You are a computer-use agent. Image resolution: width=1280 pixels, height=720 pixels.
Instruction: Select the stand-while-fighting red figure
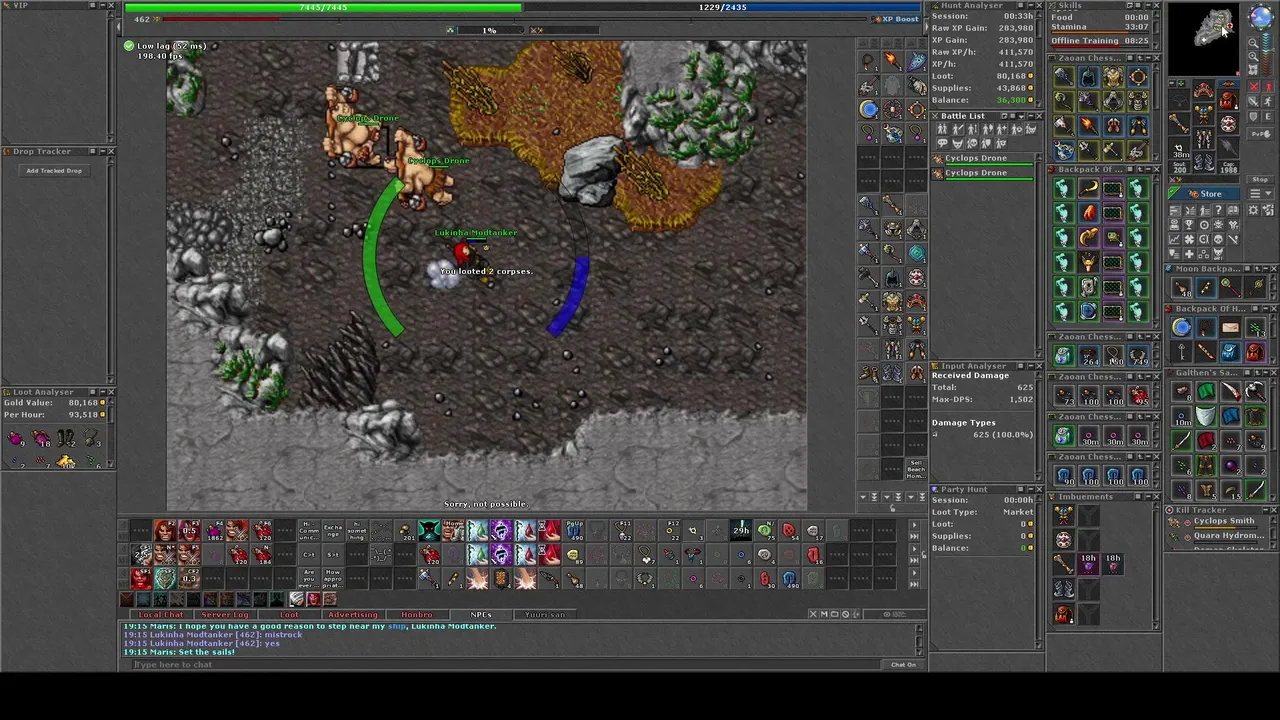1268,87
